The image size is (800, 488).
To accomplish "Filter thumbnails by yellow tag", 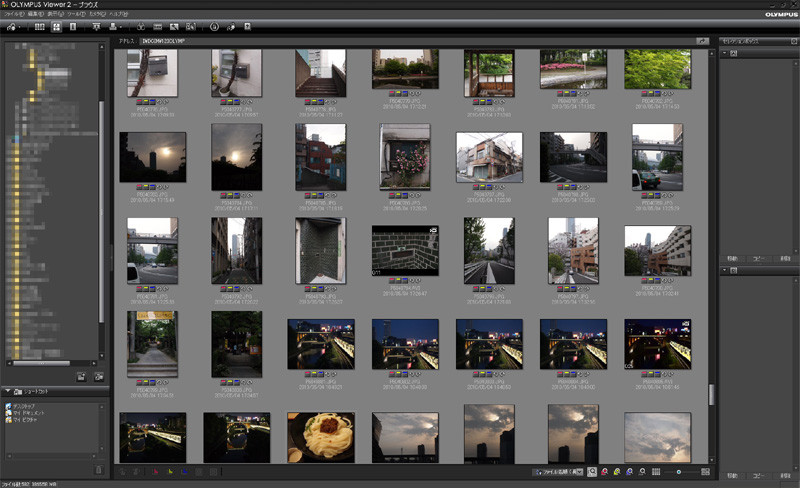I will click(617, 472).
